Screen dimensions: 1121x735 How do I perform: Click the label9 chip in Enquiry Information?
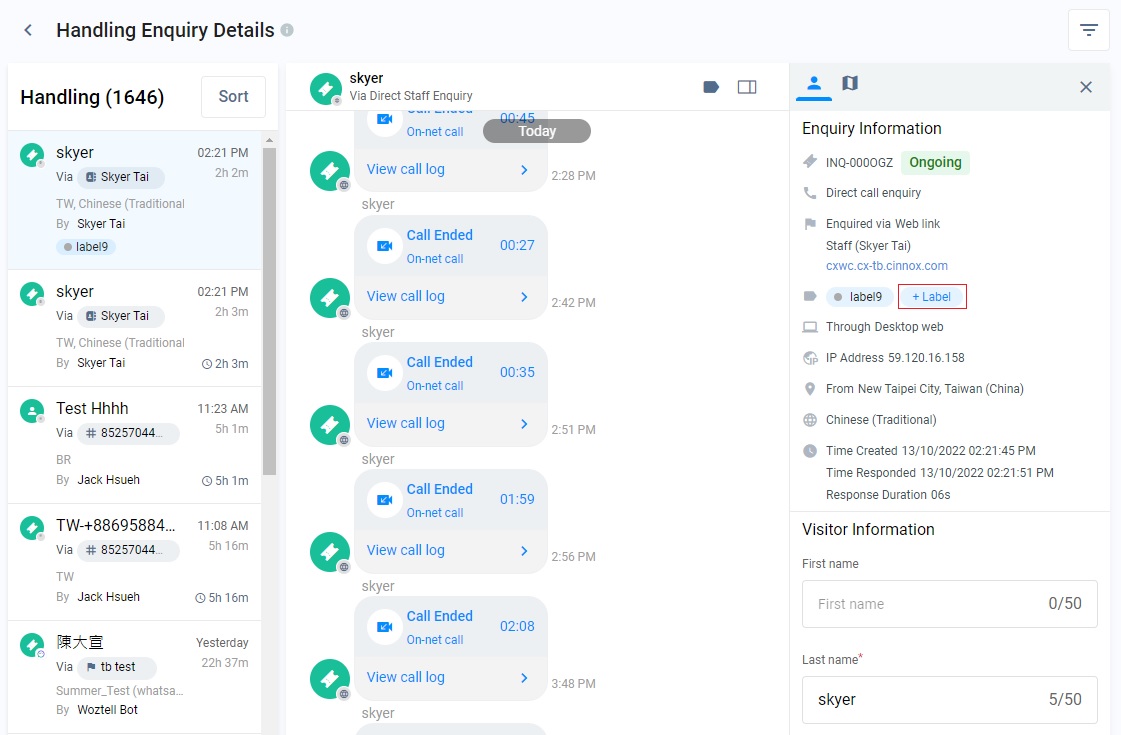click(858, 297)
